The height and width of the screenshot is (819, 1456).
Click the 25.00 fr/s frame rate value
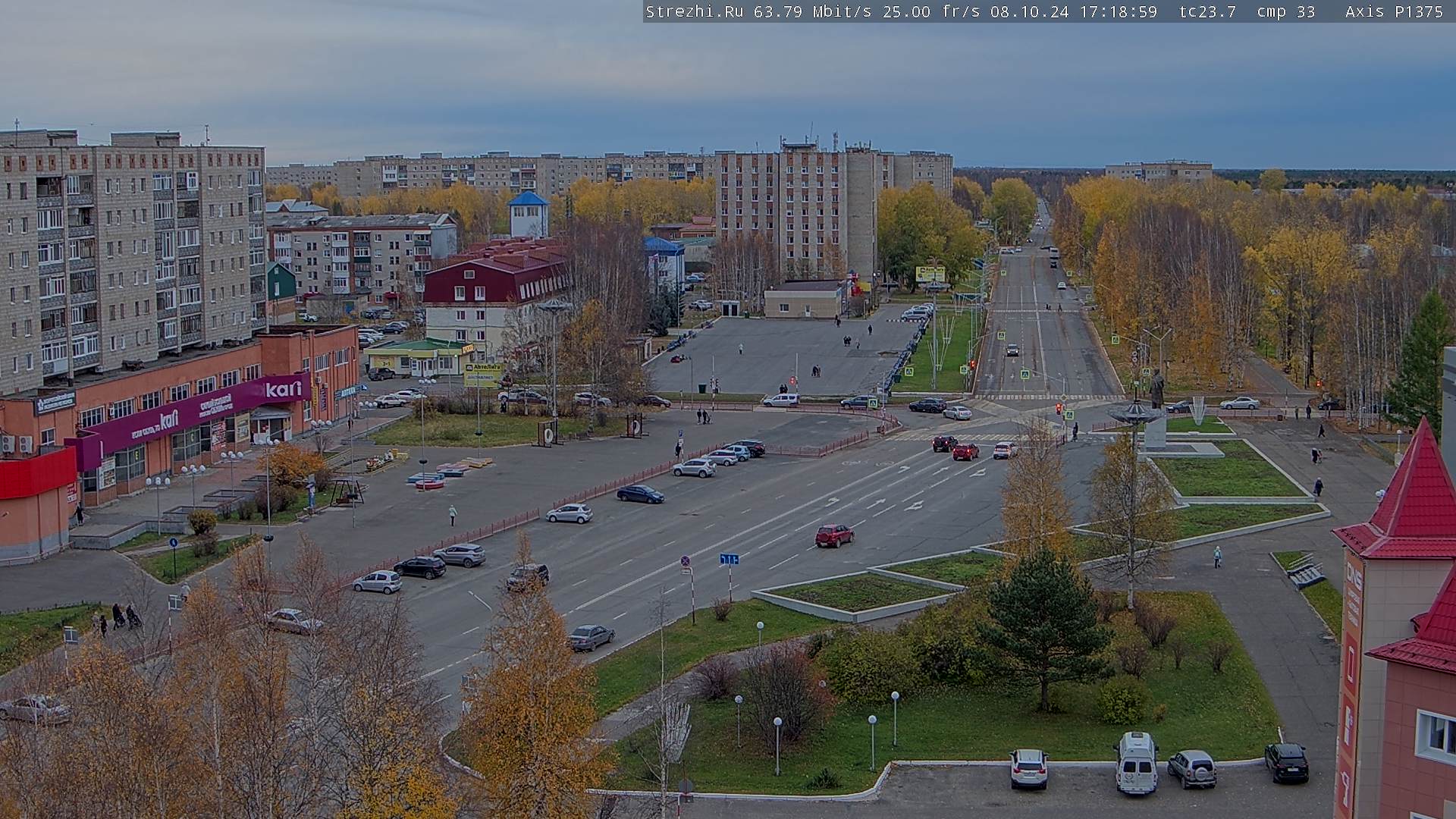(x=932, y=11)
